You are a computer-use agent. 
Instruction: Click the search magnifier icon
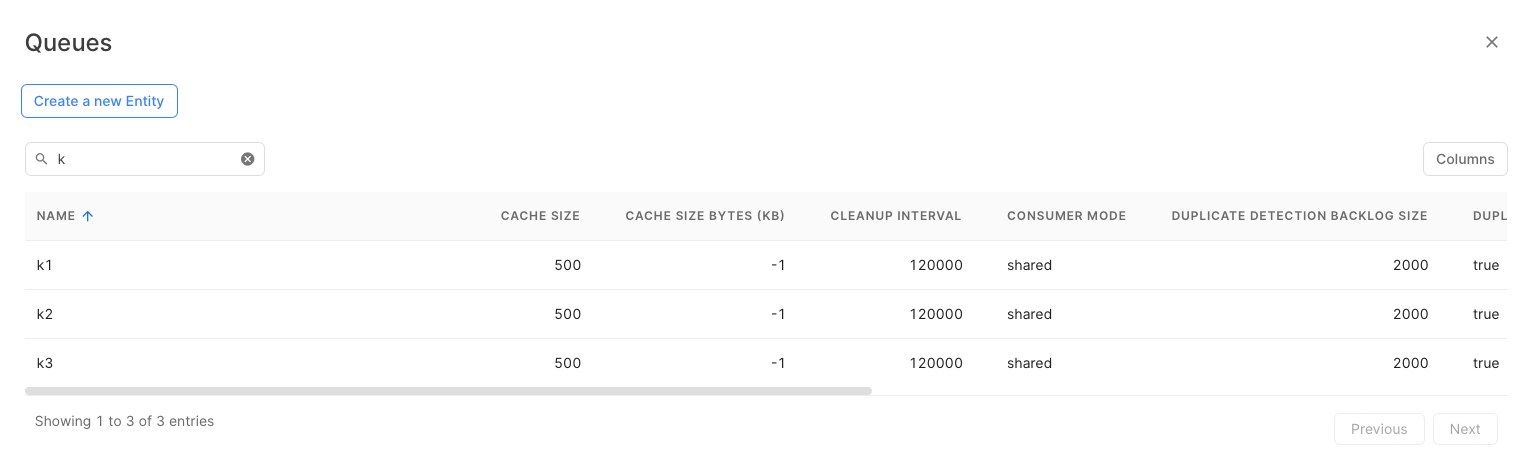pos(41,159)
